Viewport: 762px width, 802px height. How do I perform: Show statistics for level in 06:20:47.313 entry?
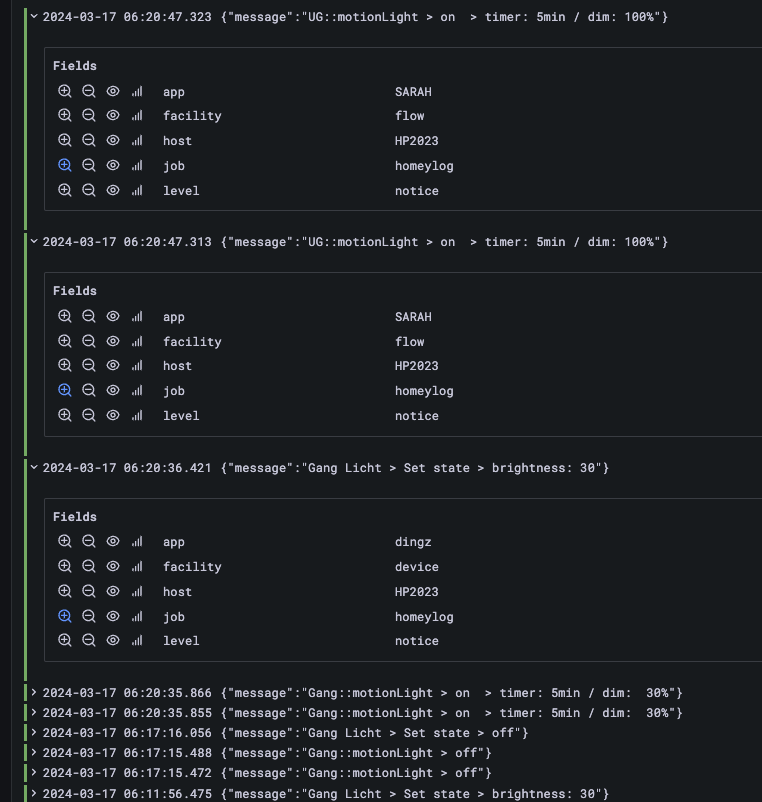(137, 415)
